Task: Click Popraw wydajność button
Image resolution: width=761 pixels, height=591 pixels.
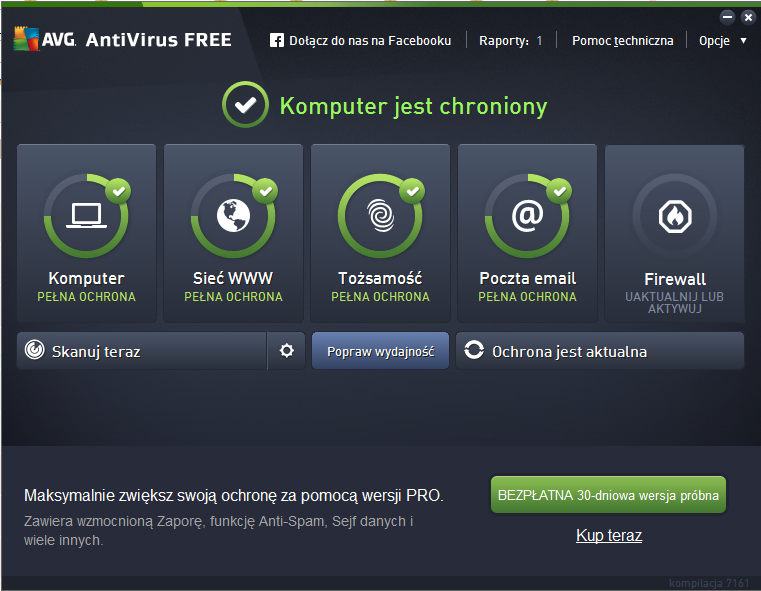Action: [x=380, y=351]
